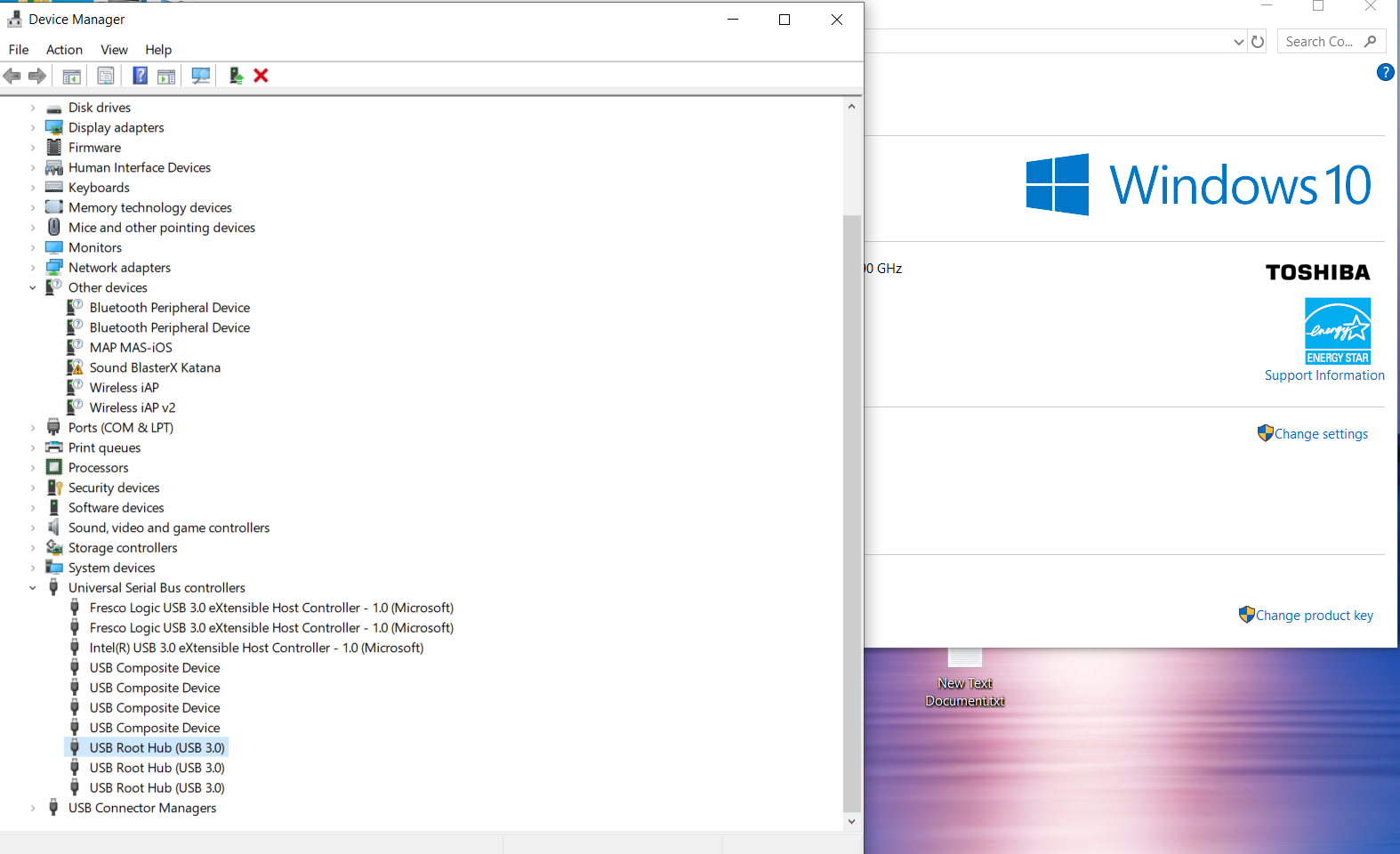Click Show/Hide Action Pane toolbar icon
Viewport: 1400px width, 854px height.
(x=166, y=77)
